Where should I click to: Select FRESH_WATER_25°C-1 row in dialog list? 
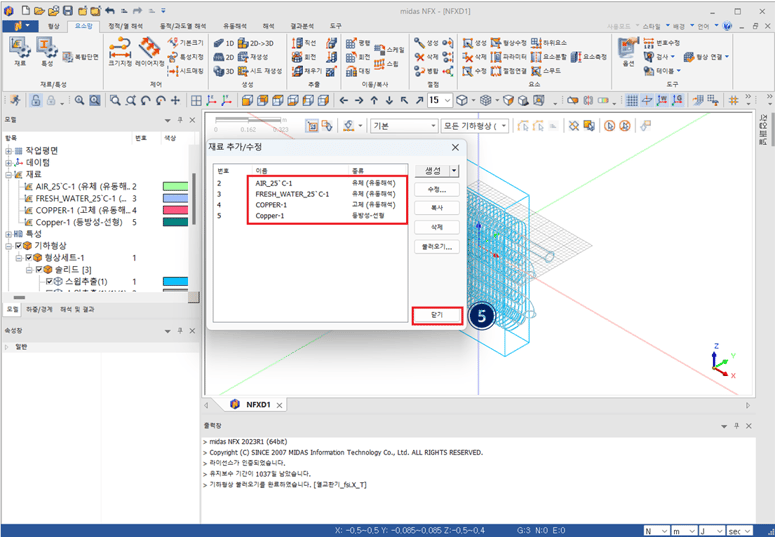pyautogui.click(x=310, y=194)
